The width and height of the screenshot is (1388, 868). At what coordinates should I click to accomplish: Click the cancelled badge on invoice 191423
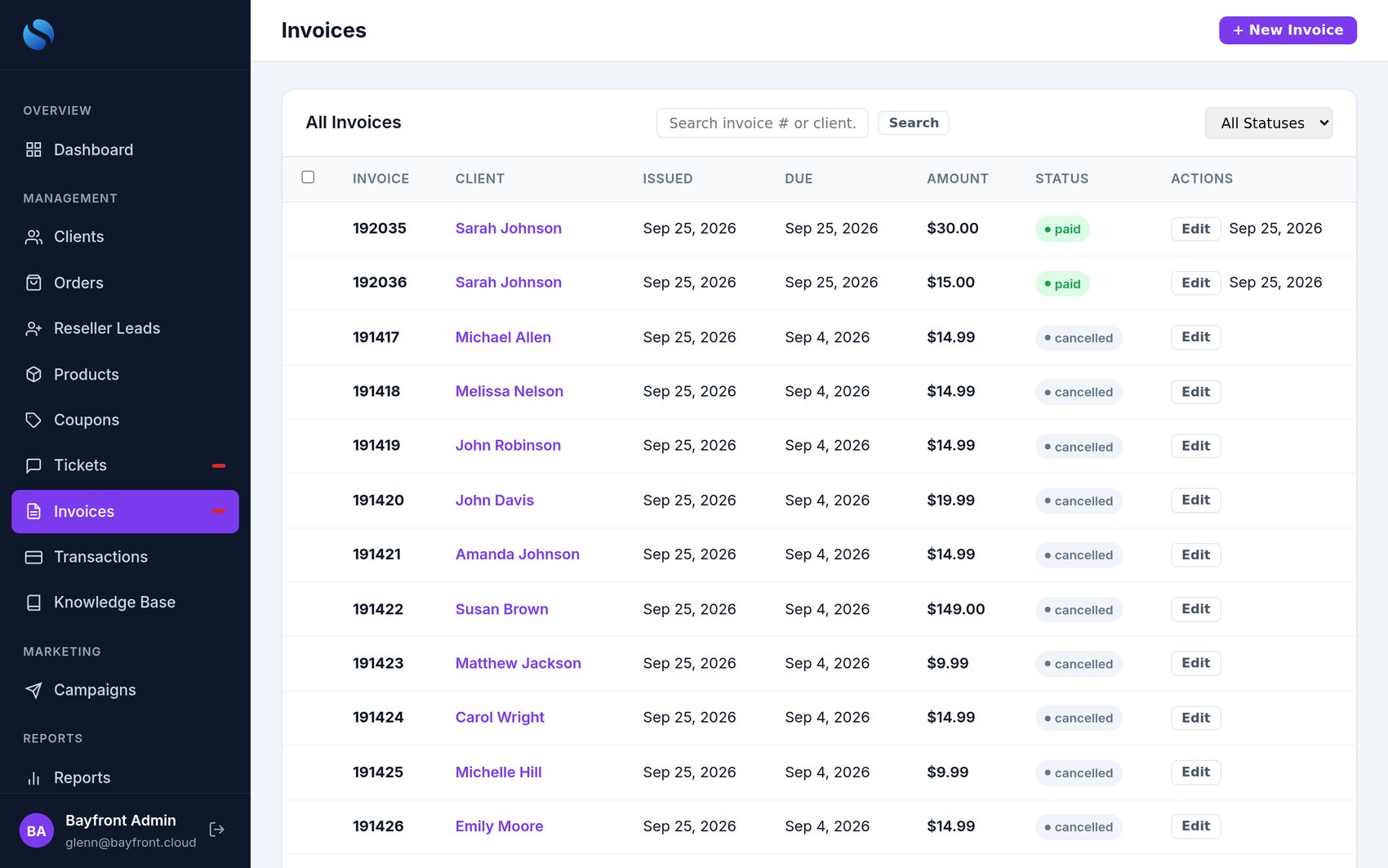click(x=1079, y=664)
